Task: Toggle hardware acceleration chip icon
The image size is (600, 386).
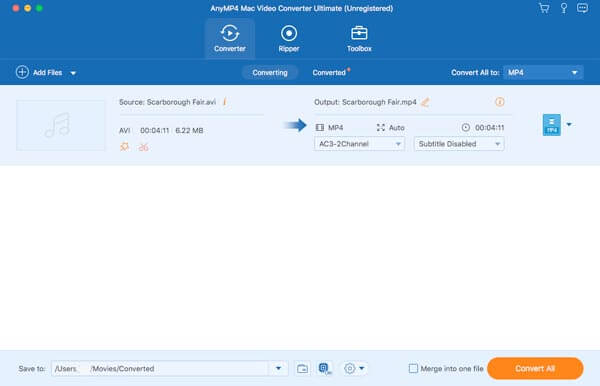Action: click(324, 368)
